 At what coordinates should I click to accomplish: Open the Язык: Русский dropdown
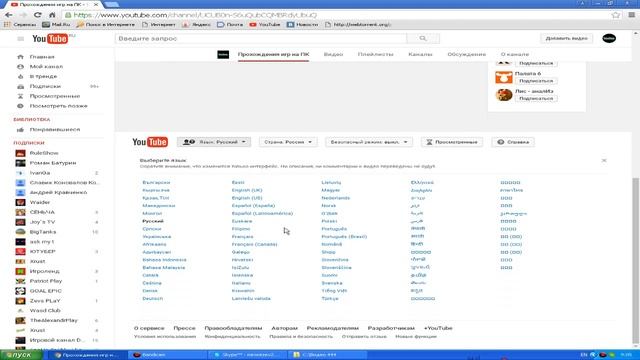tap(214, 142)
